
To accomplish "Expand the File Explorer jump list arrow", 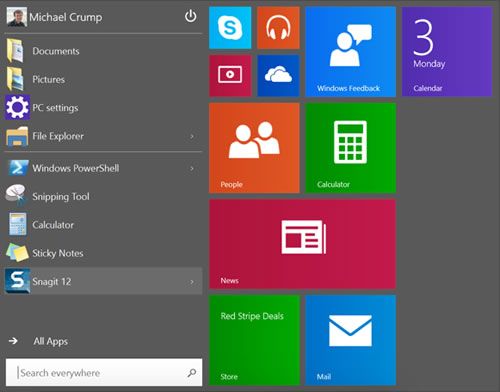I will (x=192, y=136).
